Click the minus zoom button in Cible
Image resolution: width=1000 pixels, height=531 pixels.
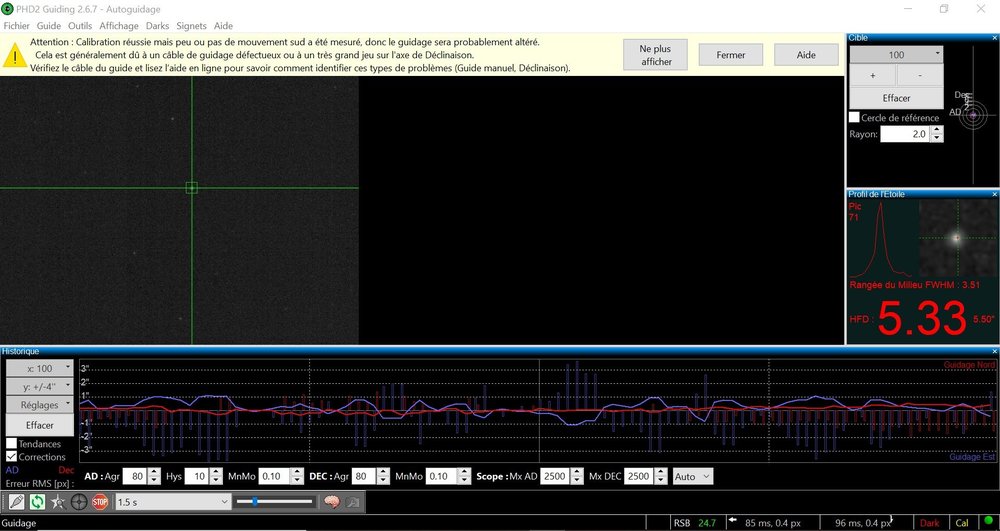920,75
